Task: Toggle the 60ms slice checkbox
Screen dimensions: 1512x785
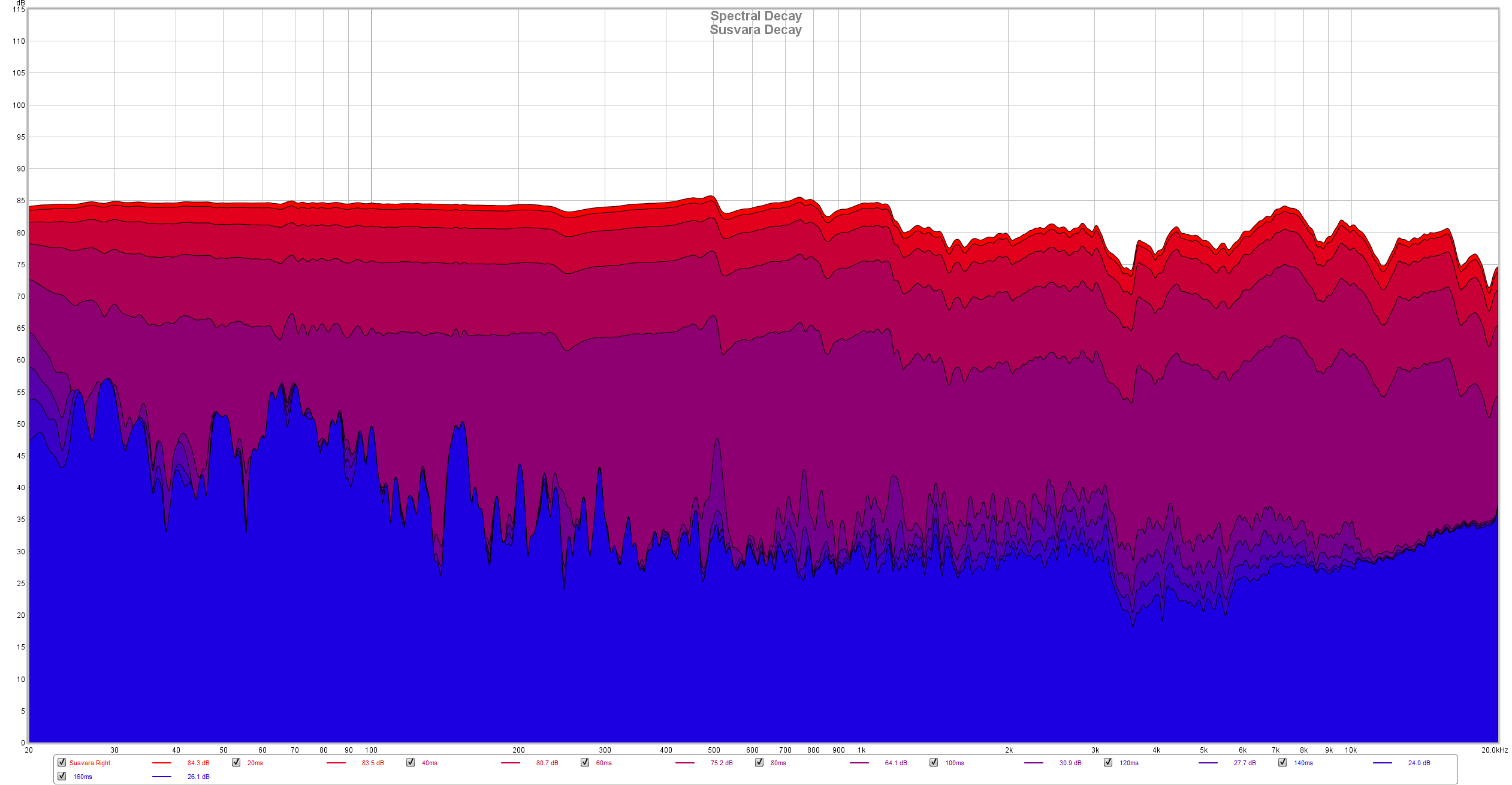Action: pyautogui.click(x=585, y=762)
